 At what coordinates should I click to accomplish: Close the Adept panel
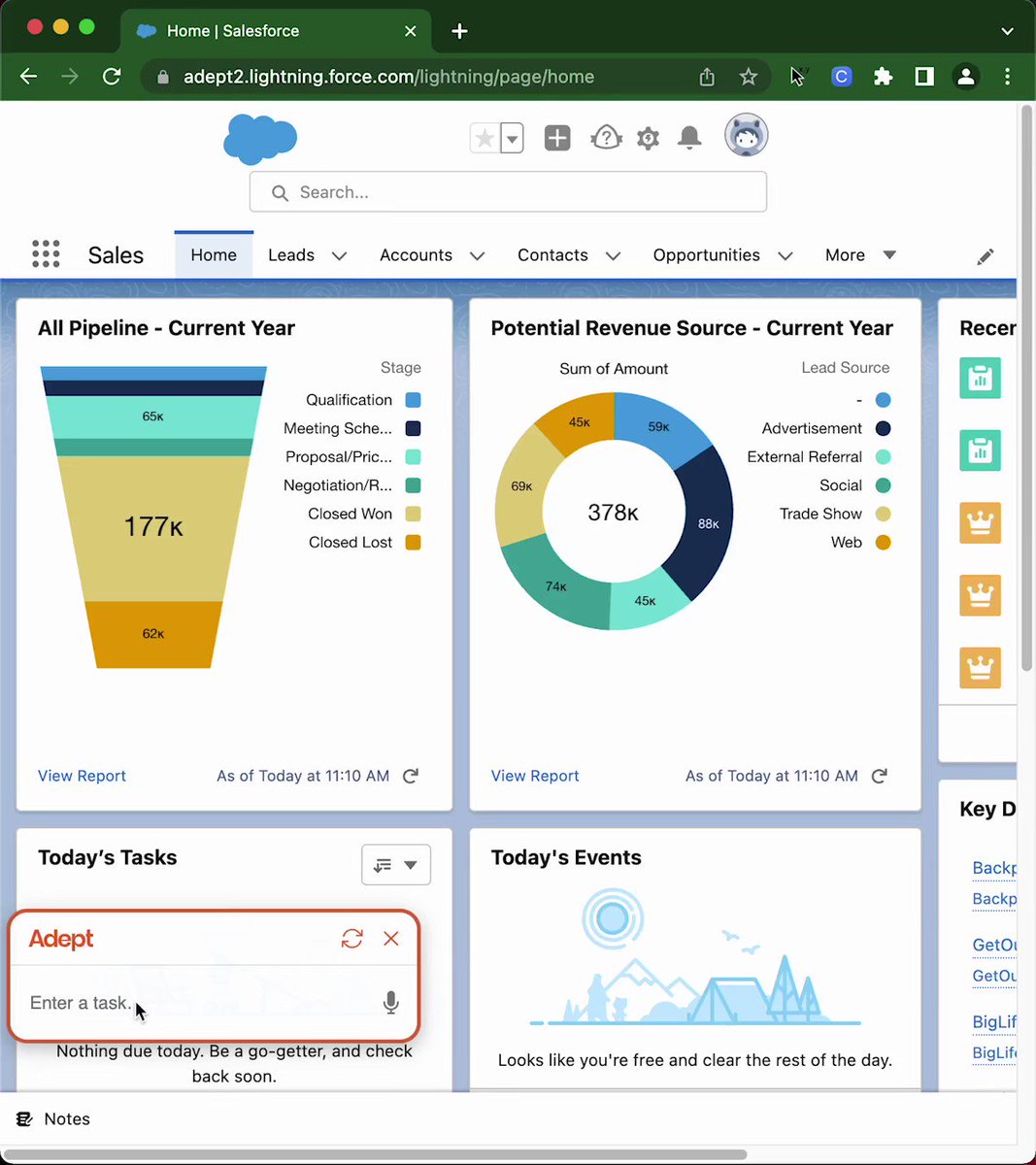point(391,939)
